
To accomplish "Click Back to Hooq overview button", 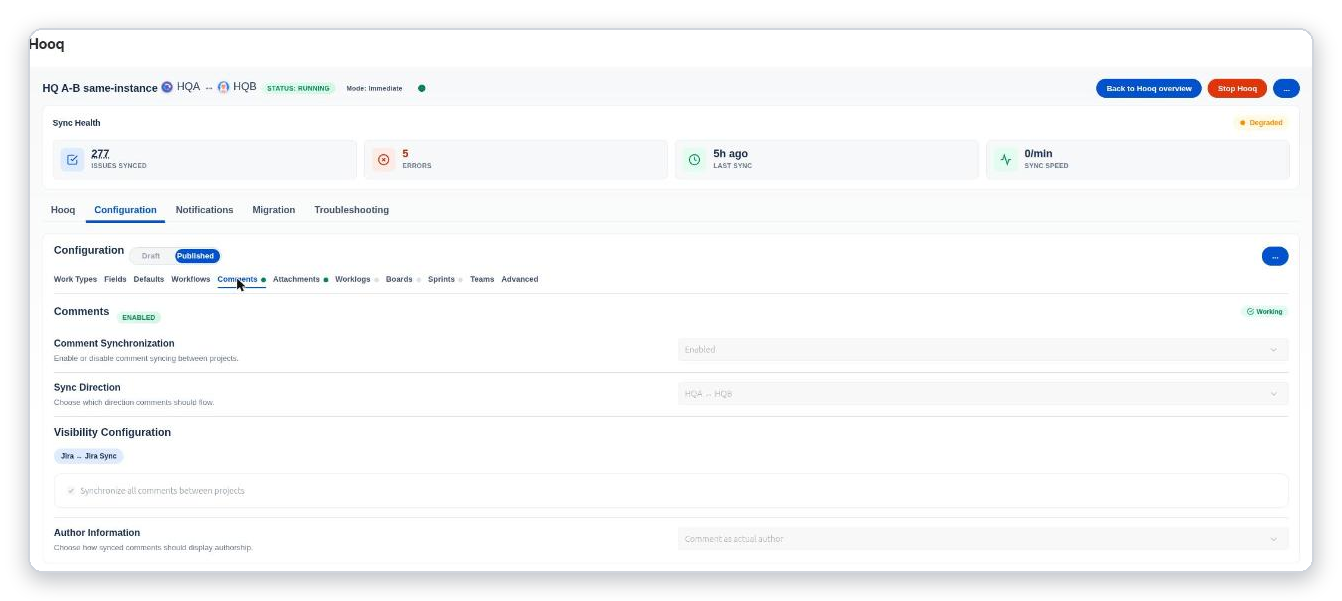I will point(1149,88).
